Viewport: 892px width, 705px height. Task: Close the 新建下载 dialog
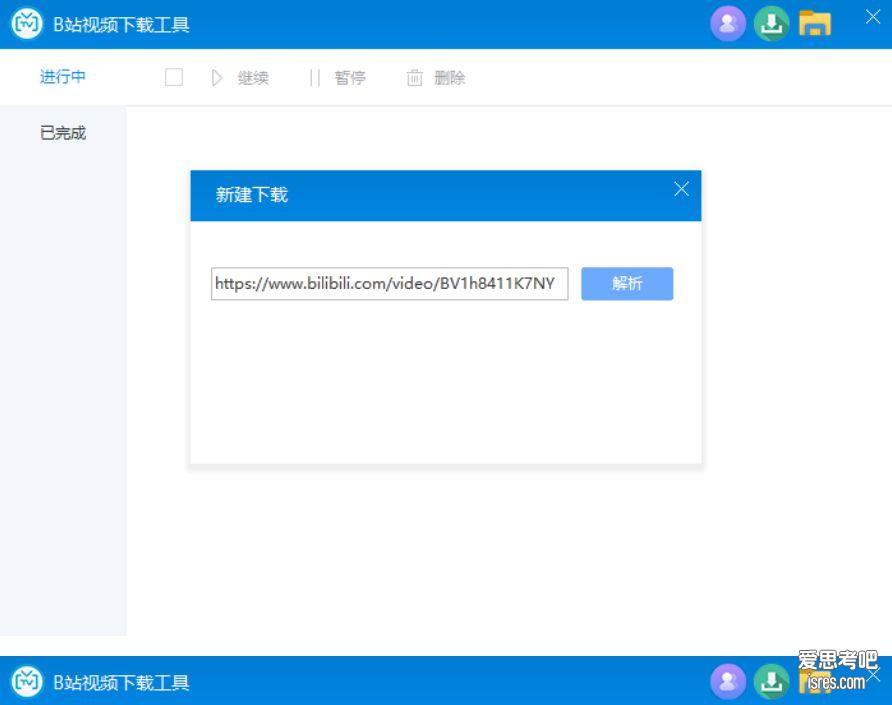coord(681,189)
